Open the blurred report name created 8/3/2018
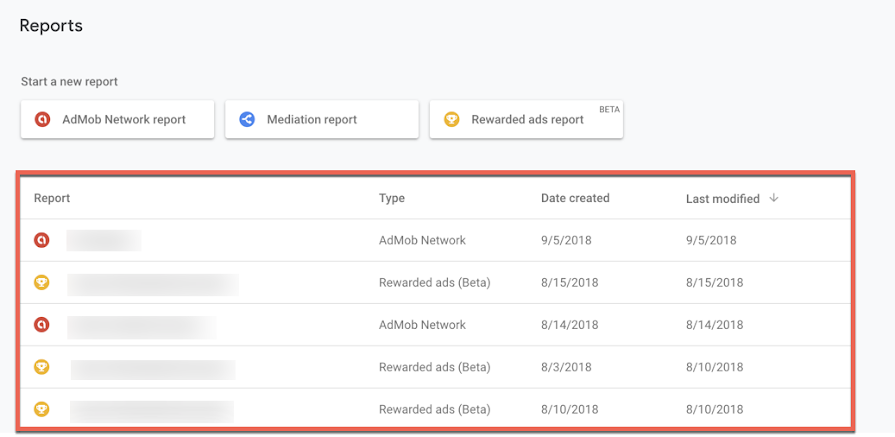895x437 pixels. click(153, 370)
